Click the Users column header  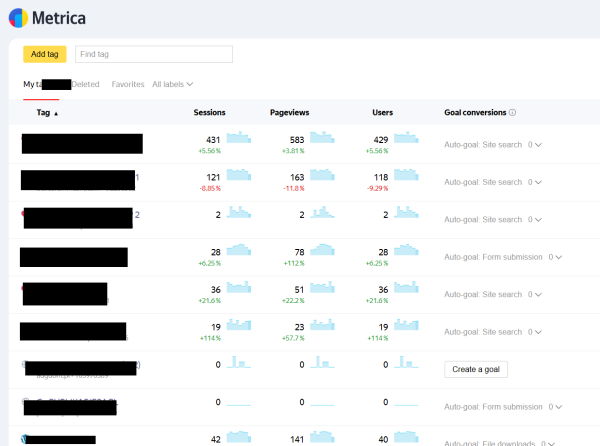[x=382, y=113]
